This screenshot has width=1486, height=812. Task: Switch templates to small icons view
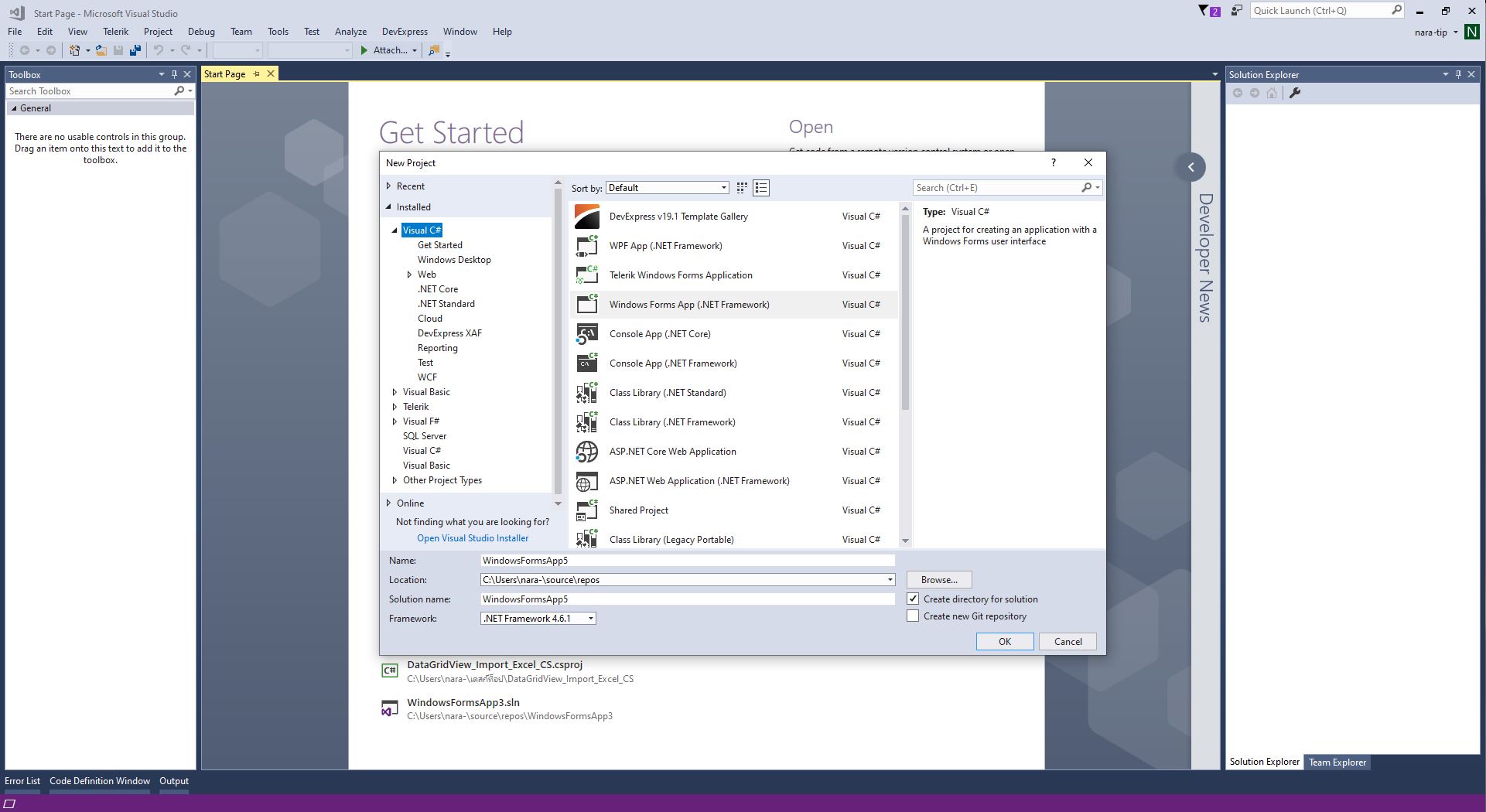742,188
